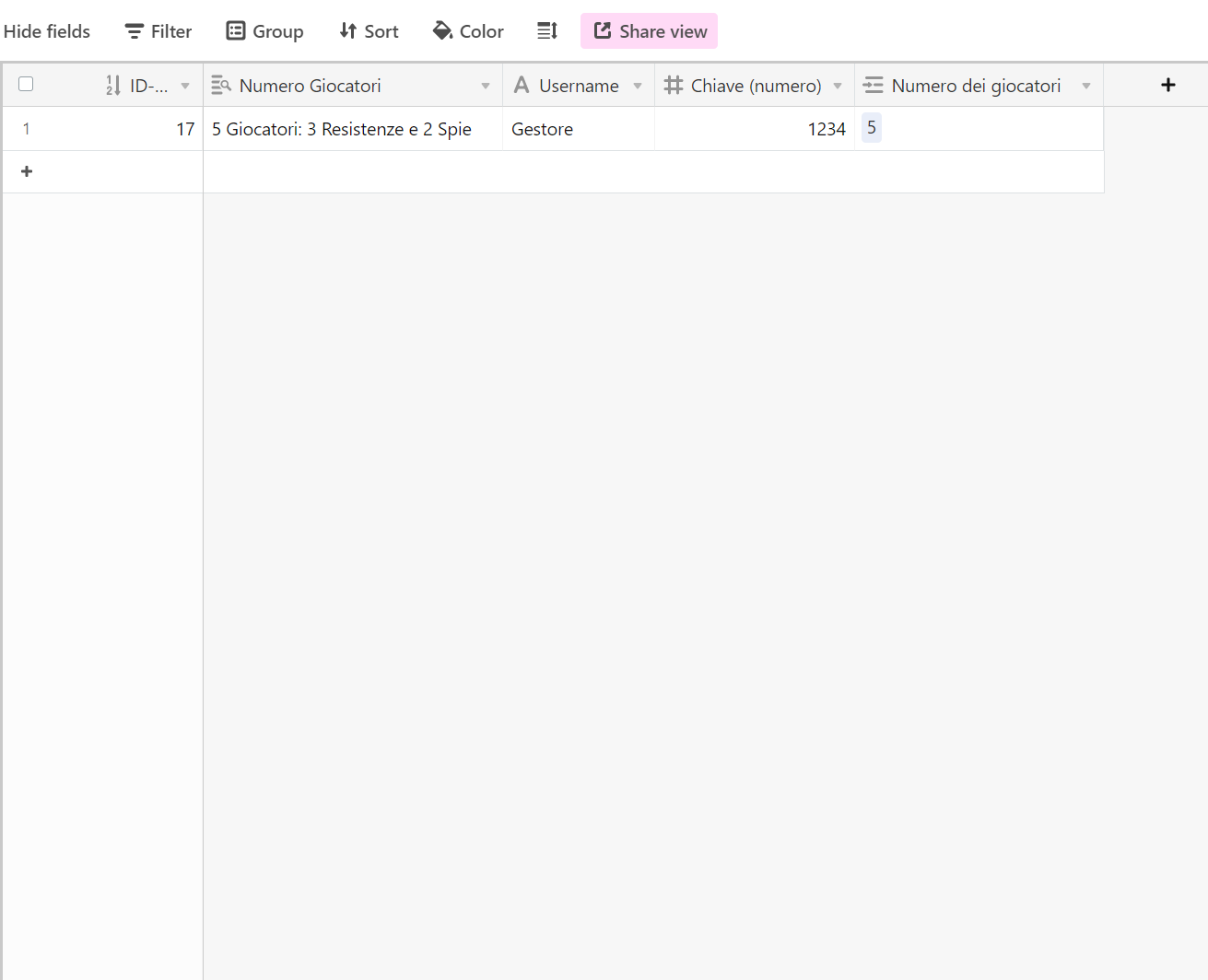Add a new field with the plus button
Image resolution: width=1208 pixels, height=980 pixels.
tap(1168, 85)
